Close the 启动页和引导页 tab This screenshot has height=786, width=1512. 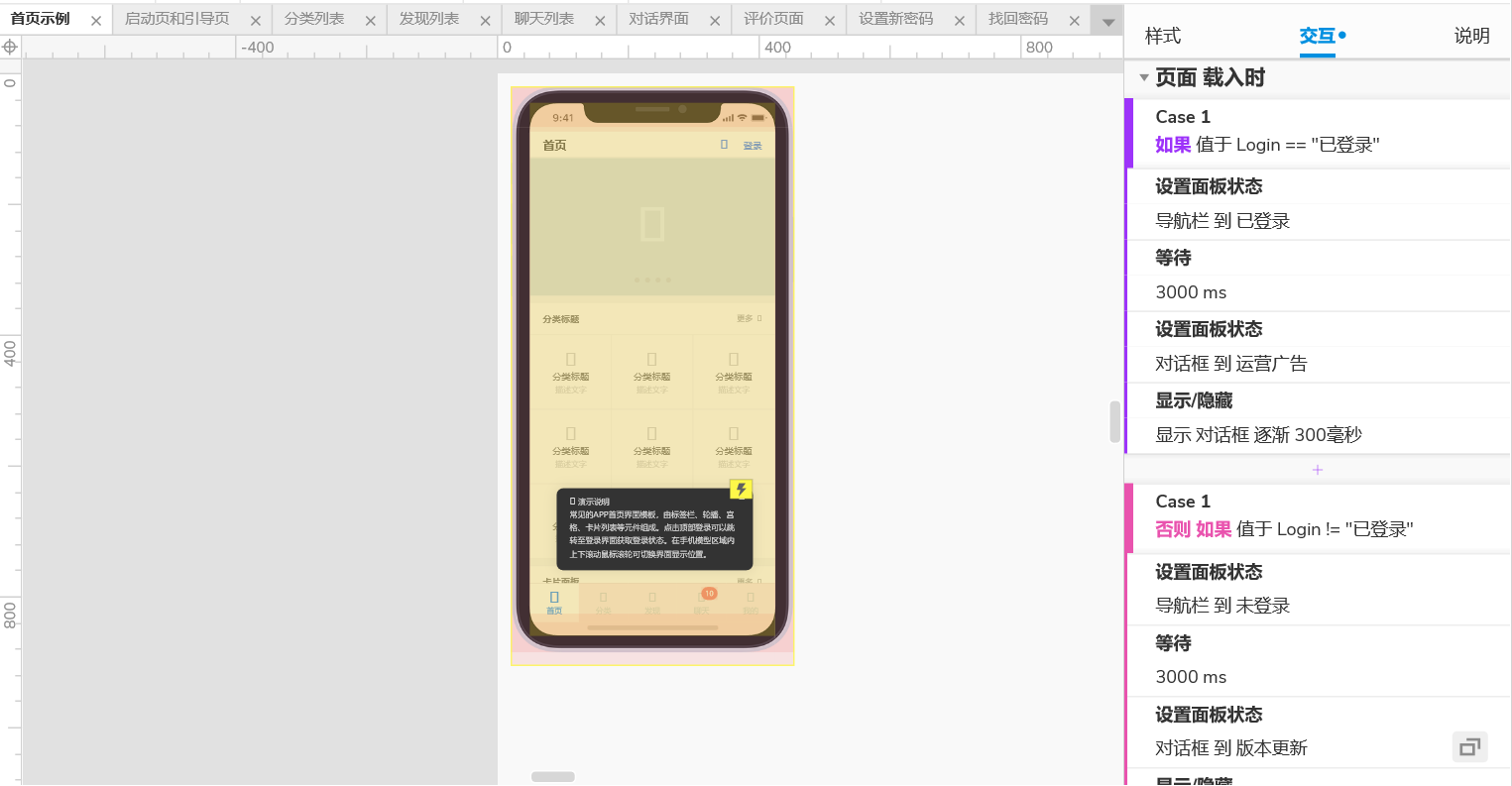pyautogui.click(x=256, y=21)
